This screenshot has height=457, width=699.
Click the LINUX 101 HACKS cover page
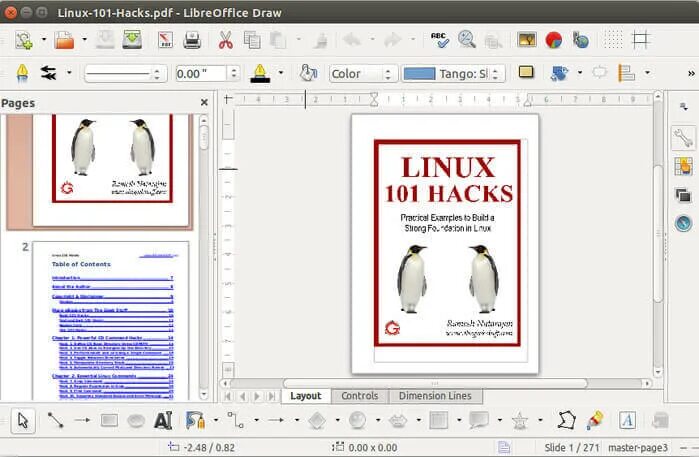tap(445, 243)
